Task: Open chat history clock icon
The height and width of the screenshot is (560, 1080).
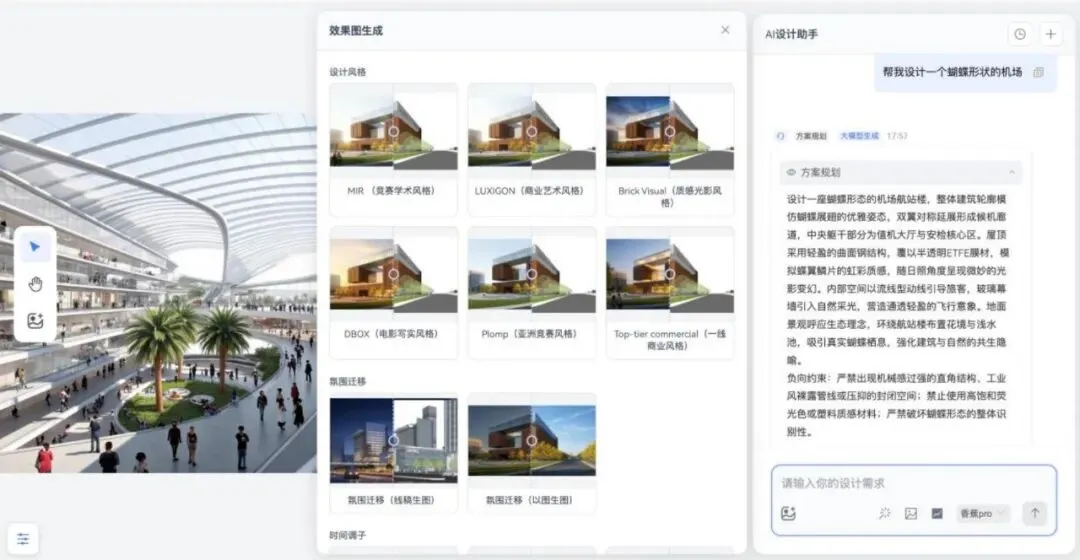Action: (x=1020, y=34)
